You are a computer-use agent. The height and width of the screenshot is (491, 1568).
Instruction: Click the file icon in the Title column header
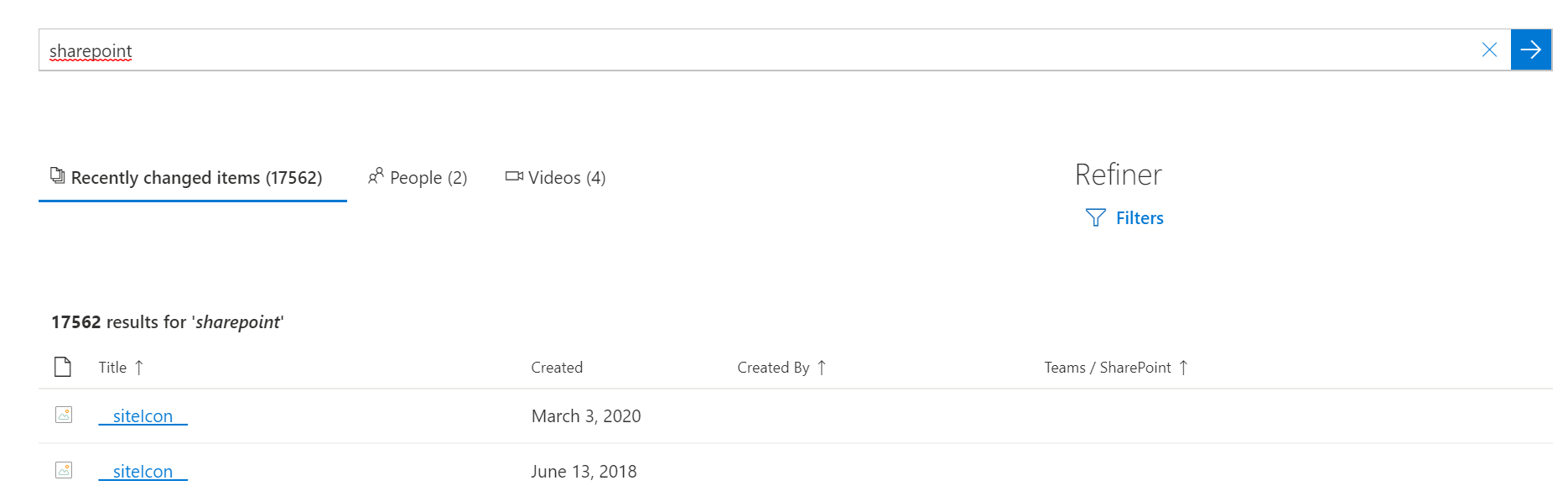[x=63, y=367]
